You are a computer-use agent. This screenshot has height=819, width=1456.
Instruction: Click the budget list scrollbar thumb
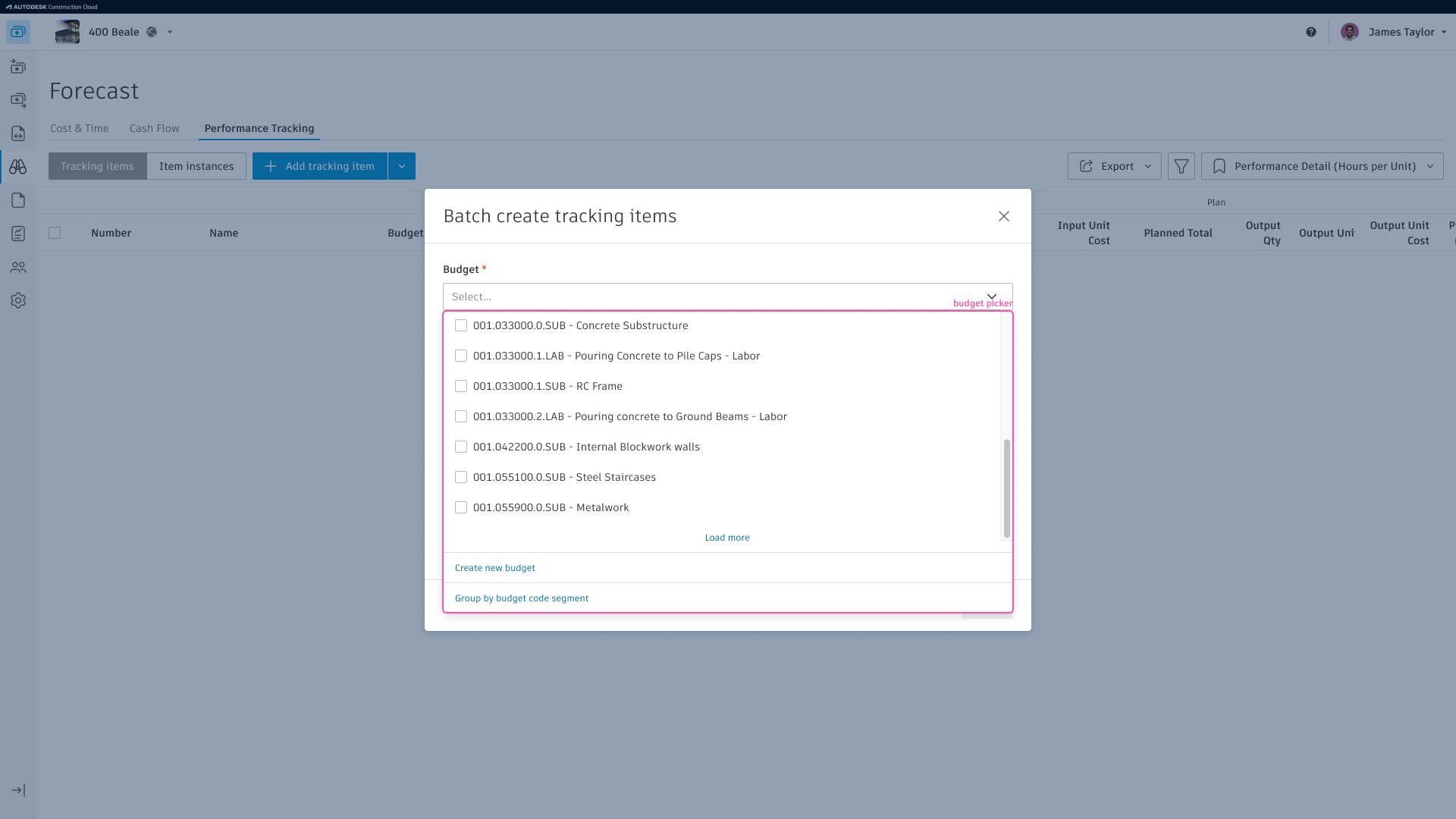coord(1007,488)
